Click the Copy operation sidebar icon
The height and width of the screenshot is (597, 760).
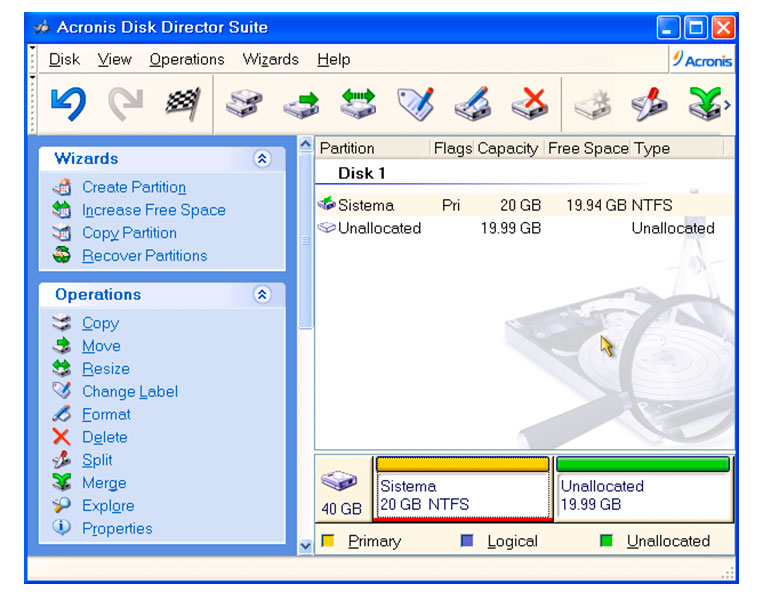[62, 323]
